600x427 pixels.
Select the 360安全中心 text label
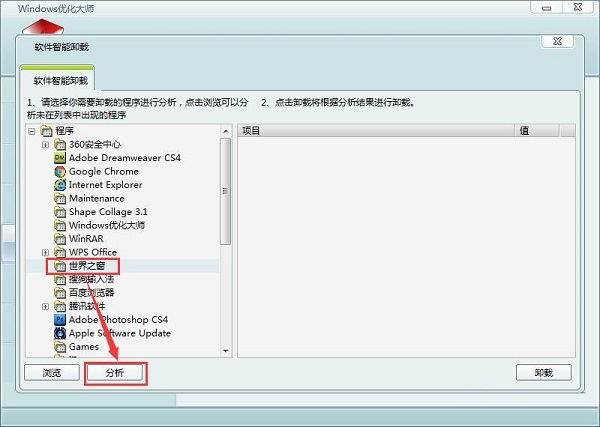pos(95,145)
